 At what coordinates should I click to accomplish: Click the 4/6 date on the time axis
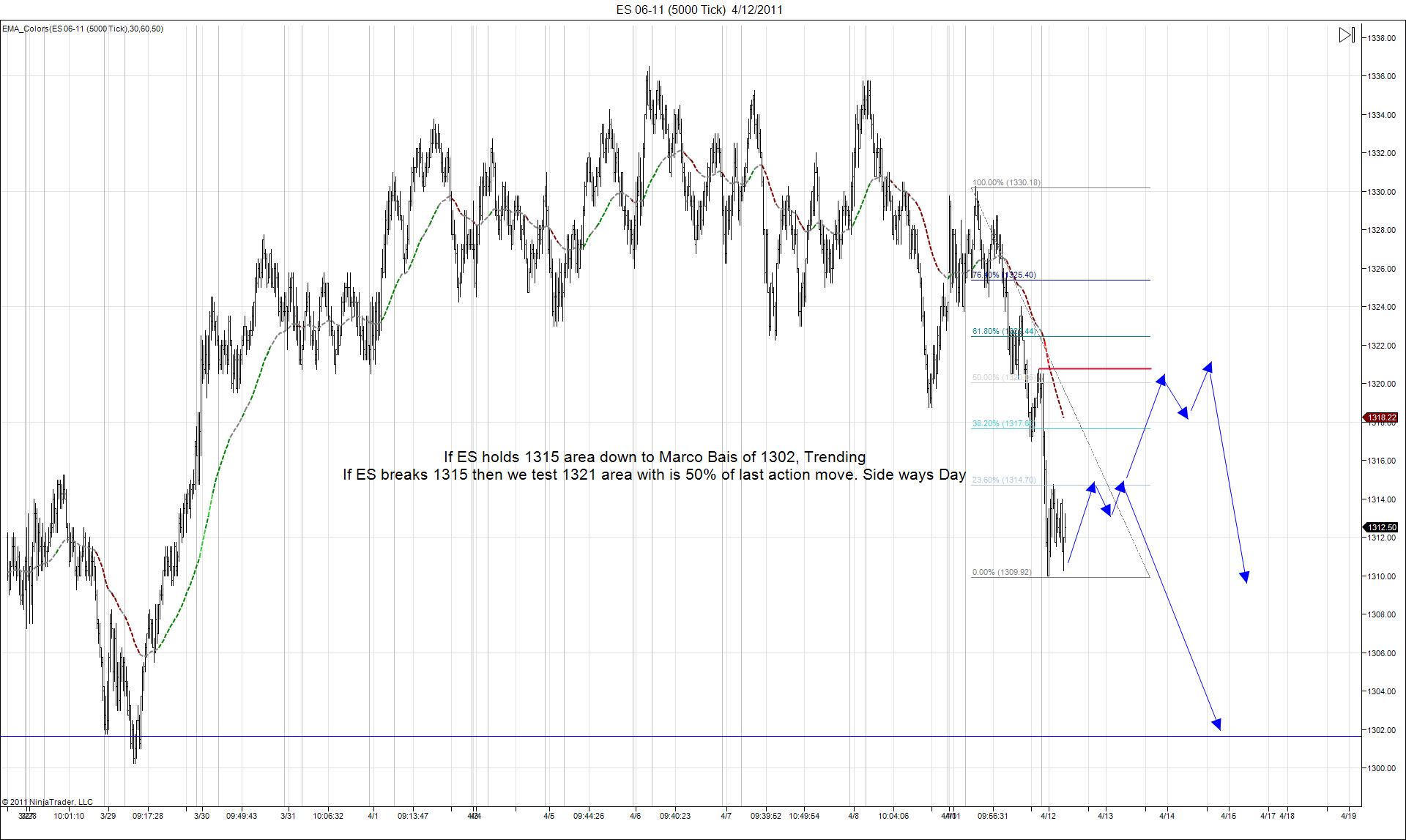coord(636,815)
